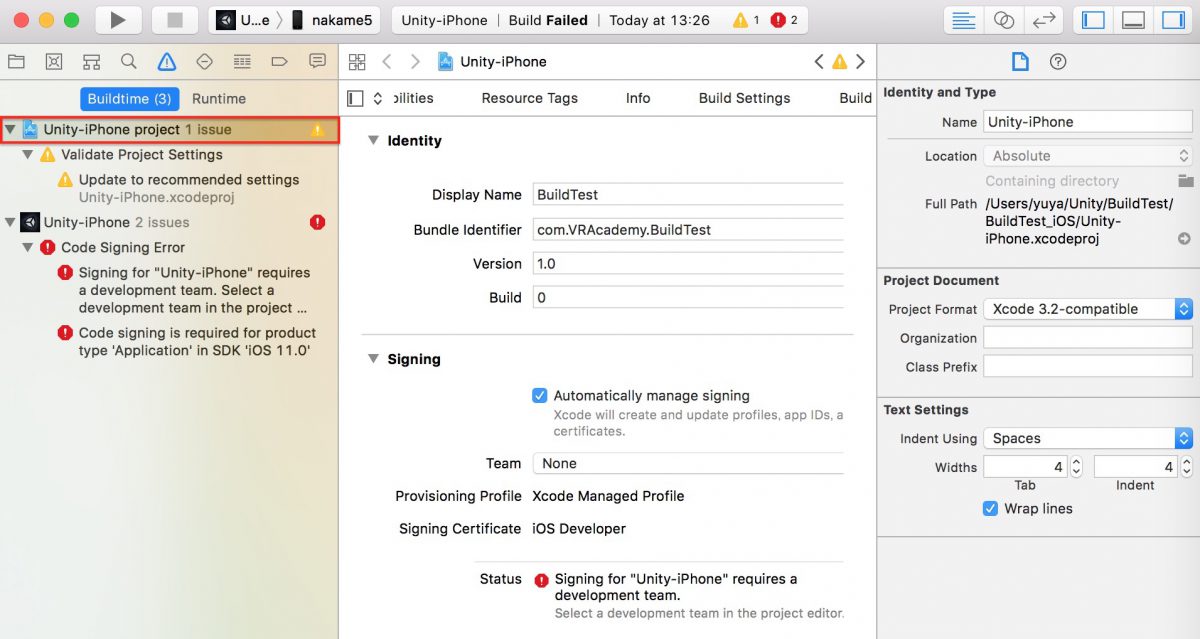Viewport: 1200px width, 639px height.
Task: Select the Unity scheme in the toolbar
Action: [244, 20]
